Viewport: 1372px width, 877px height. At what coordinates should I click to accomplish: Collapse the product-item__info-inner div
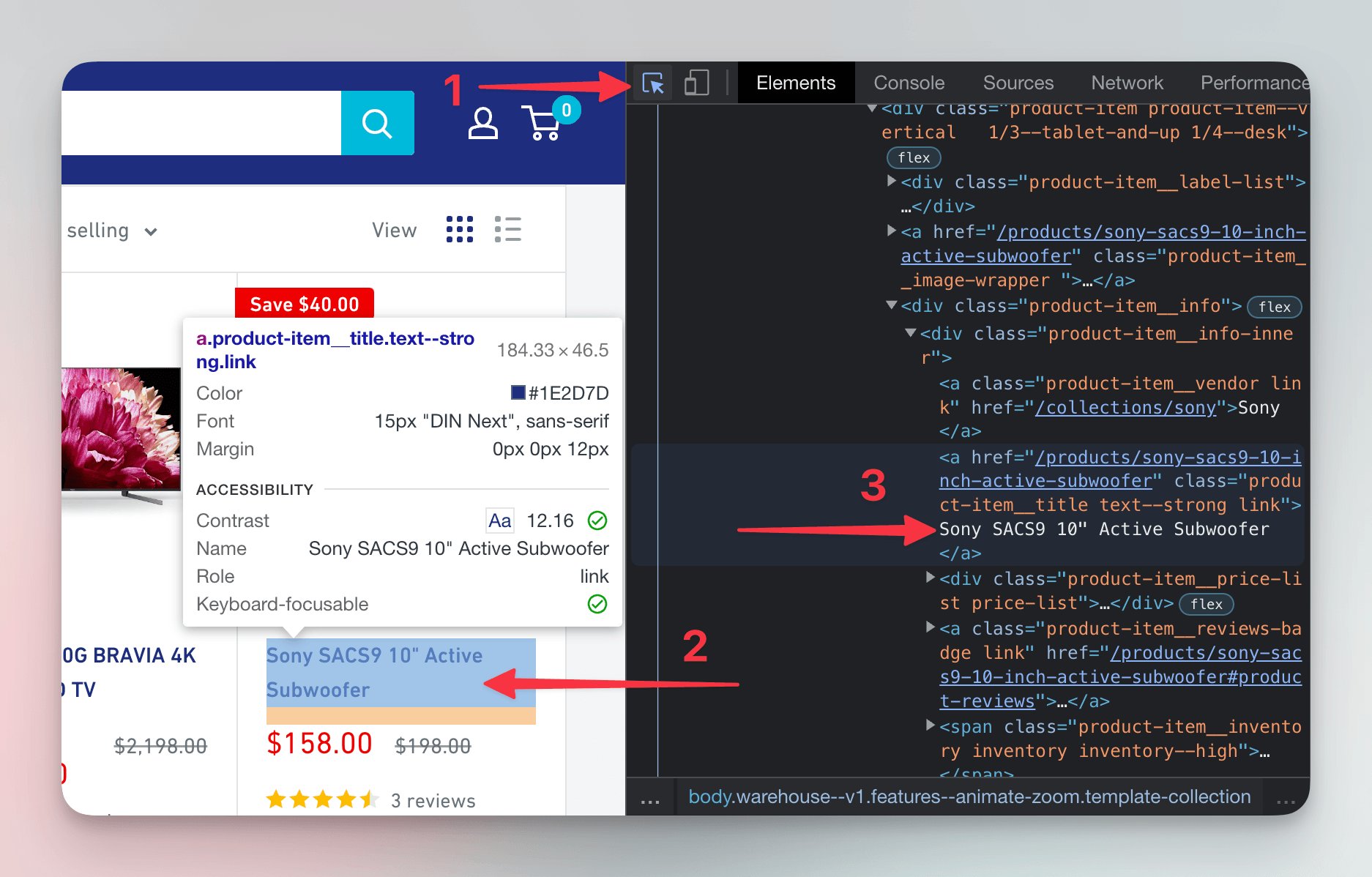point(909,333)
